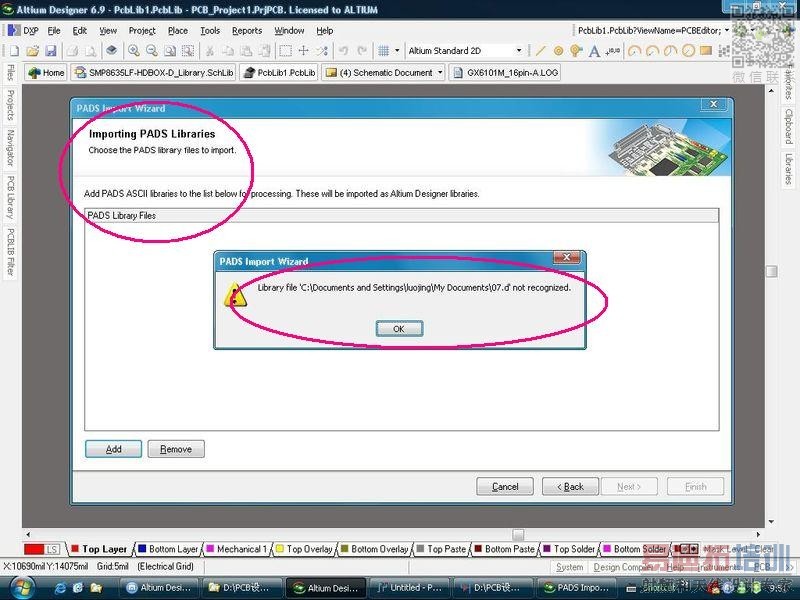Screen dimensions: 800x600
Task: Click the zoom in magnifier icon
Action: tap(134, 51)
